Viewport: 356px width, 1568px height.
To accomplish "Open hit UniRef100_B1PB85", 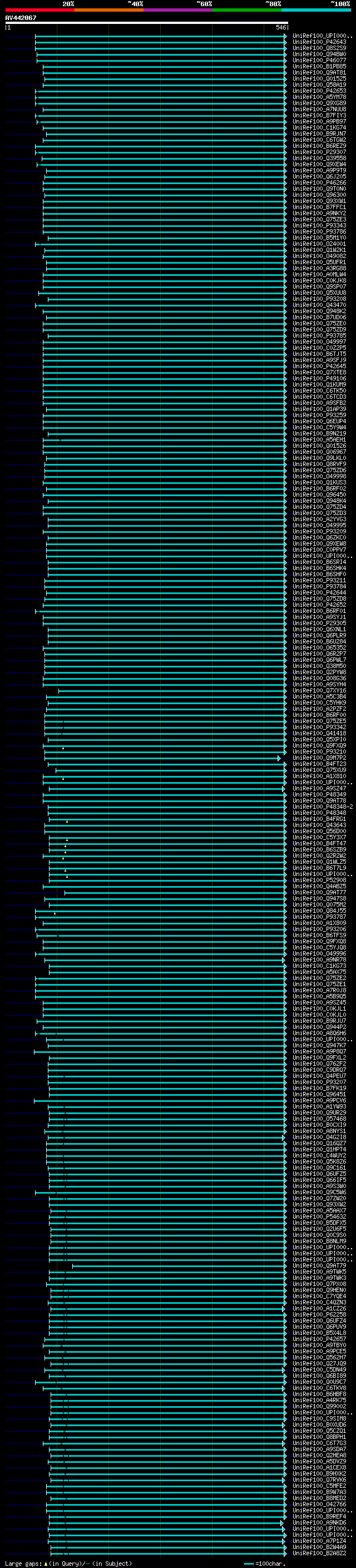I will pyautogui.click(x=319, y=66).
